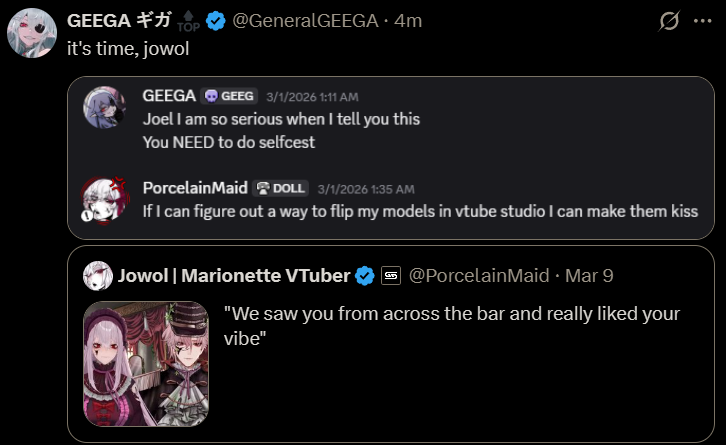This screenshot has height=445, width=726.
Task: Click the Grok slashed-circle icon
Action: [x=669, y=21]
